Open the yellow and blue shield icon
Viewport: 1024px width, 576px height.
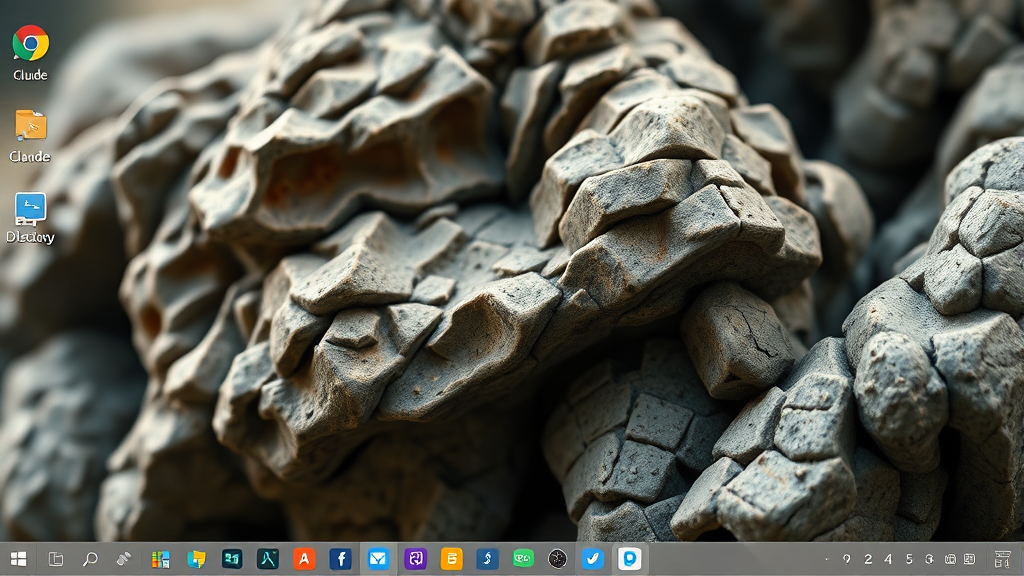click(x=196, y=559)
